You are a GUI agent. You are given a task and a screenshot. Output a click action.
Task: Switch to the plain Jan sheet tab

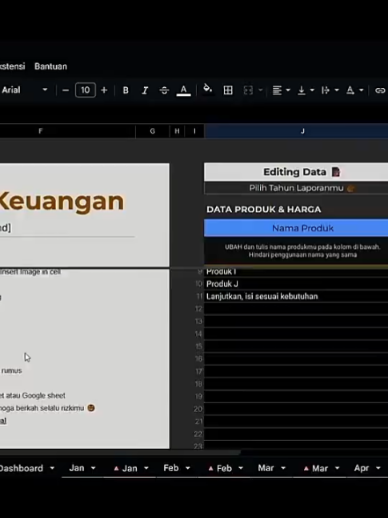click(x=77, y=468)
